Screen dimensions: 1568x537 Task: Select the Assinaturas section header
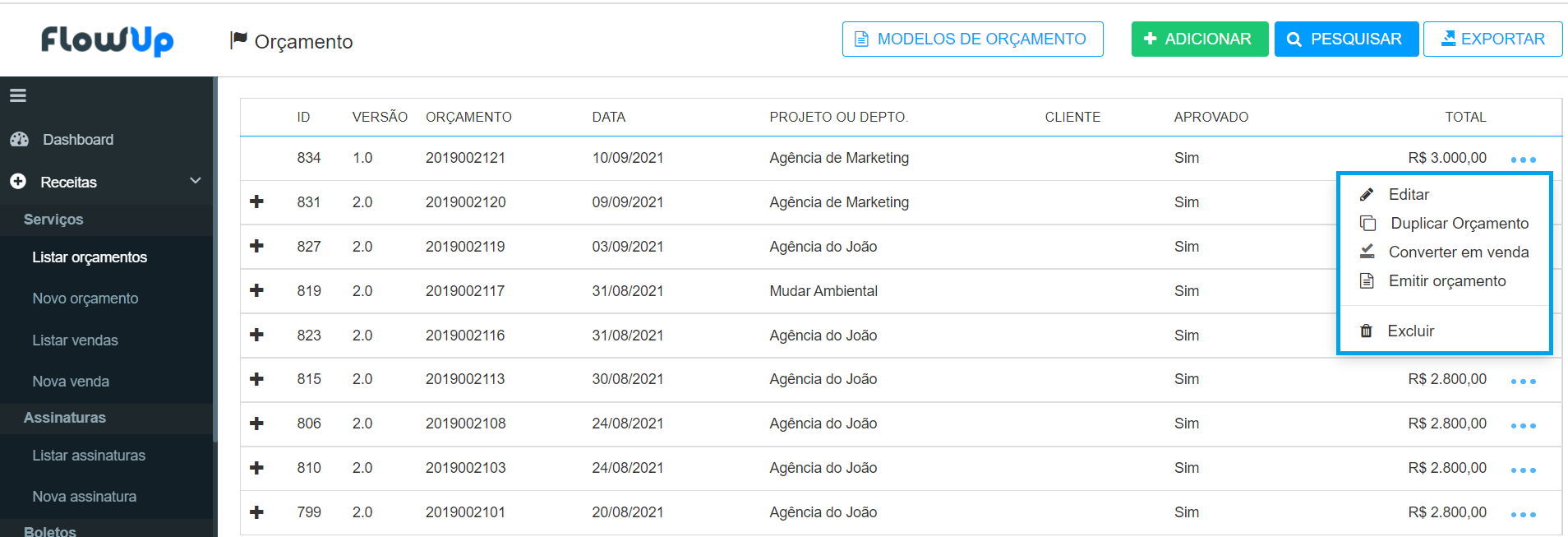click(x=65, y=418)
